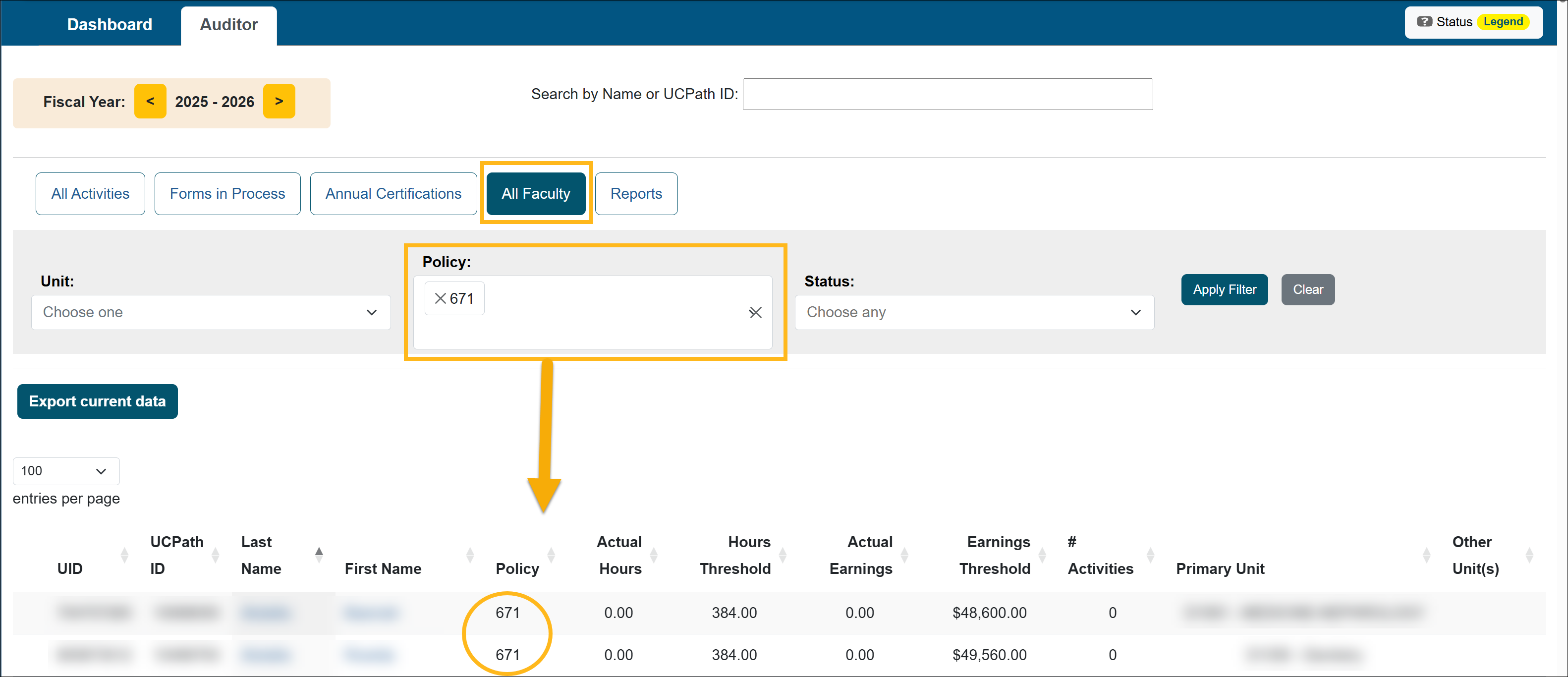Viewport: 1568px width, 677px height.
Task: Sort table by Policy column
Action: (551, 555)
